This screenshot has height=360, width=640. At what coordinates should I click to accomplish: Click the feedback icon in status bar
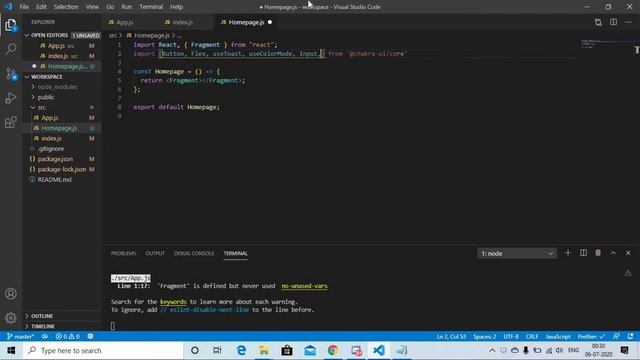tap(616, 336)
